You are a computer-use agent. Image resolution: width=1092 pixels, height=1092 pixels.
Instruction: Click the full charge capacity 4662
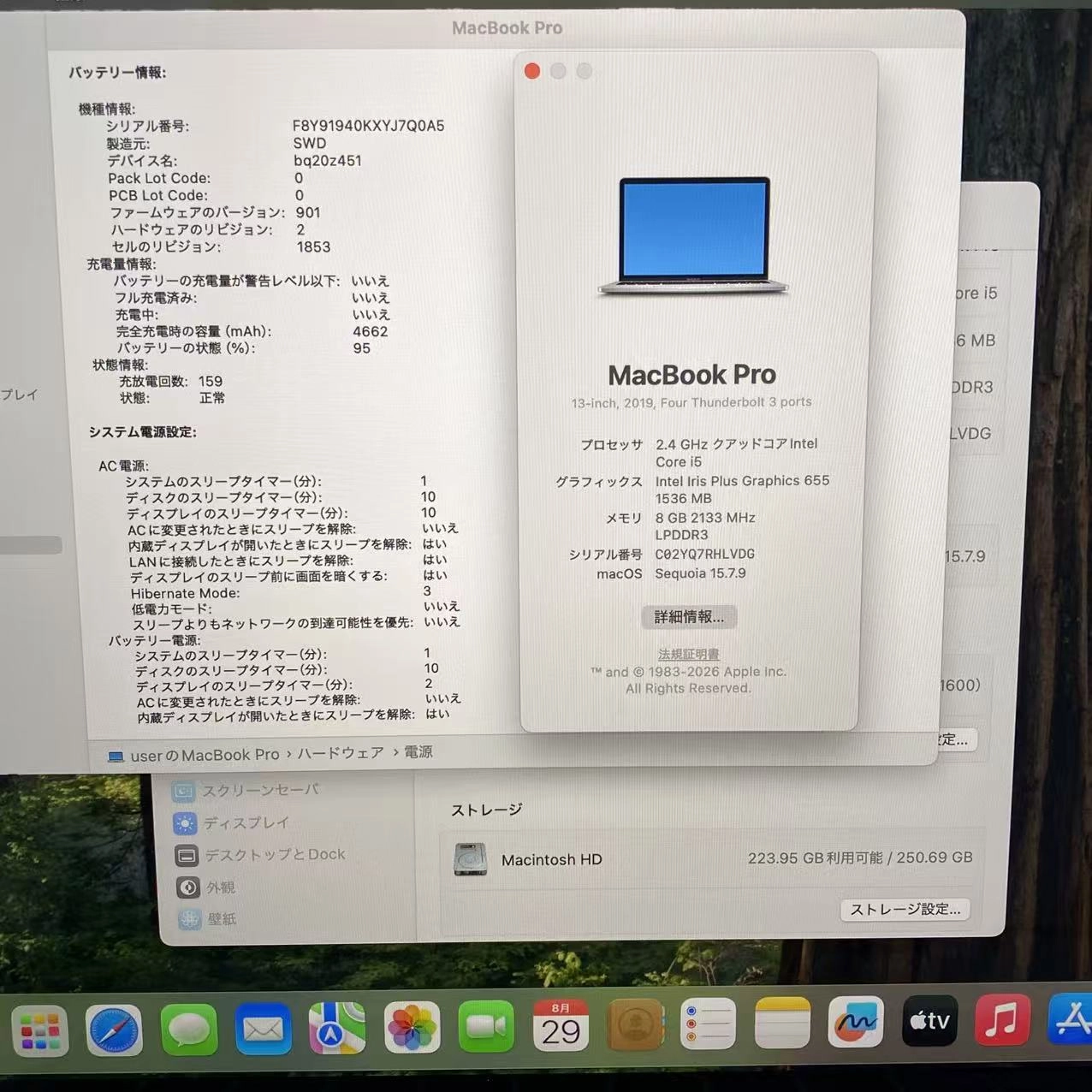pyautogui.click(x=371, y=331)
